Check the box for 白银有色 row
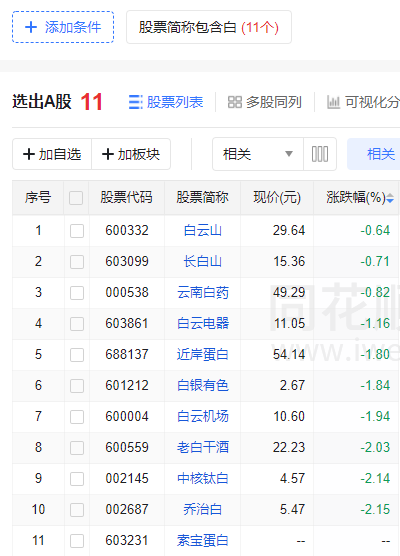 point(77,386)
